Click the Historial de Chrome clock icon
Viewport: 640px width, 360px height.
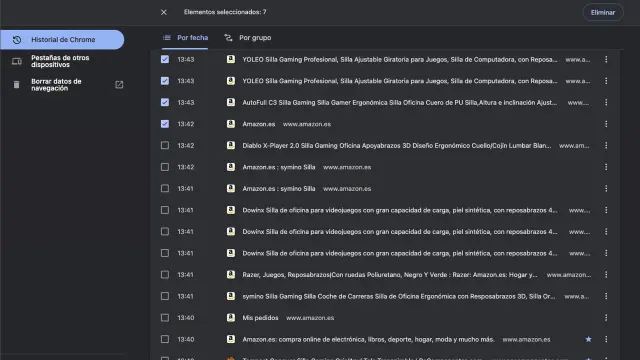click(17, 40)
